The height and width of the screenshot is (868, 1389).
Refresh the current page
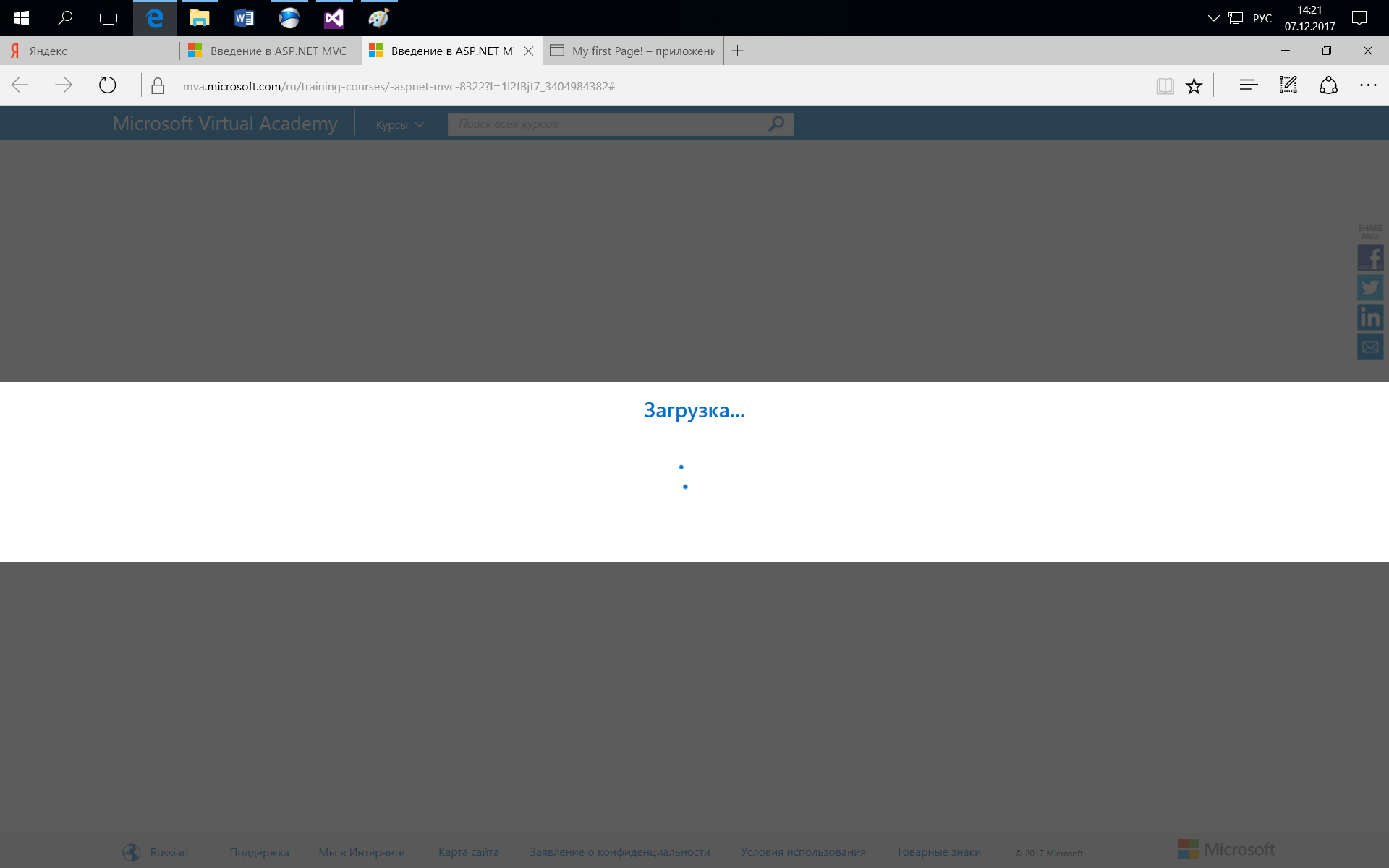(107, 85)
